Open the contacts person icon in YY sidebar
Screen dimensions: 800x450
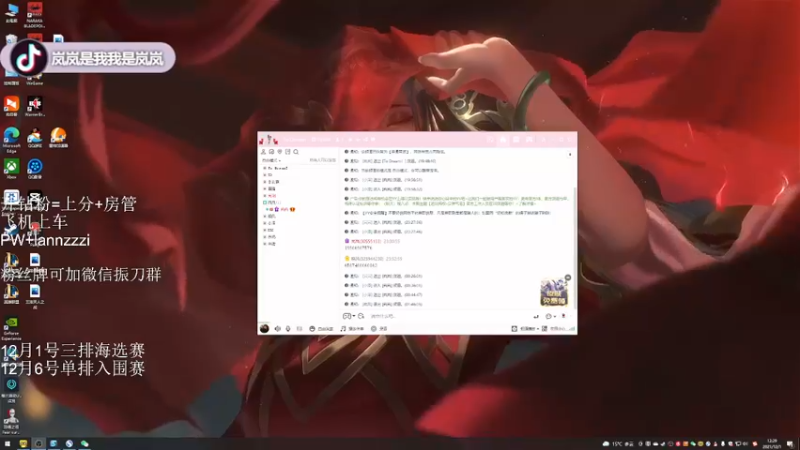pos(263,152)
